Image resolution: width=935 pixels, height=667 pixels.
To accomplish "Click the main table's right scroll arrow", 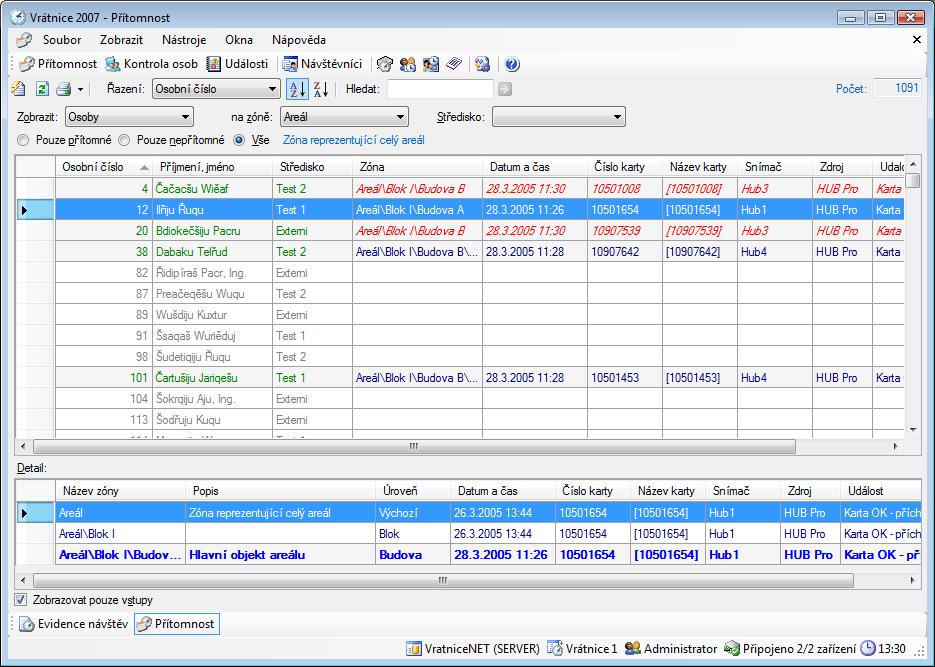I will coord(896,446).
